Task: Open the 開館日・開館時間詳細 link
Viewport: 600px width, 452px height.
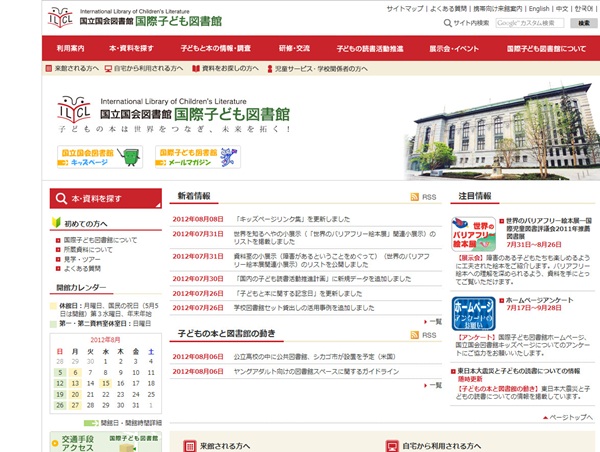Action: click(131, 423)
